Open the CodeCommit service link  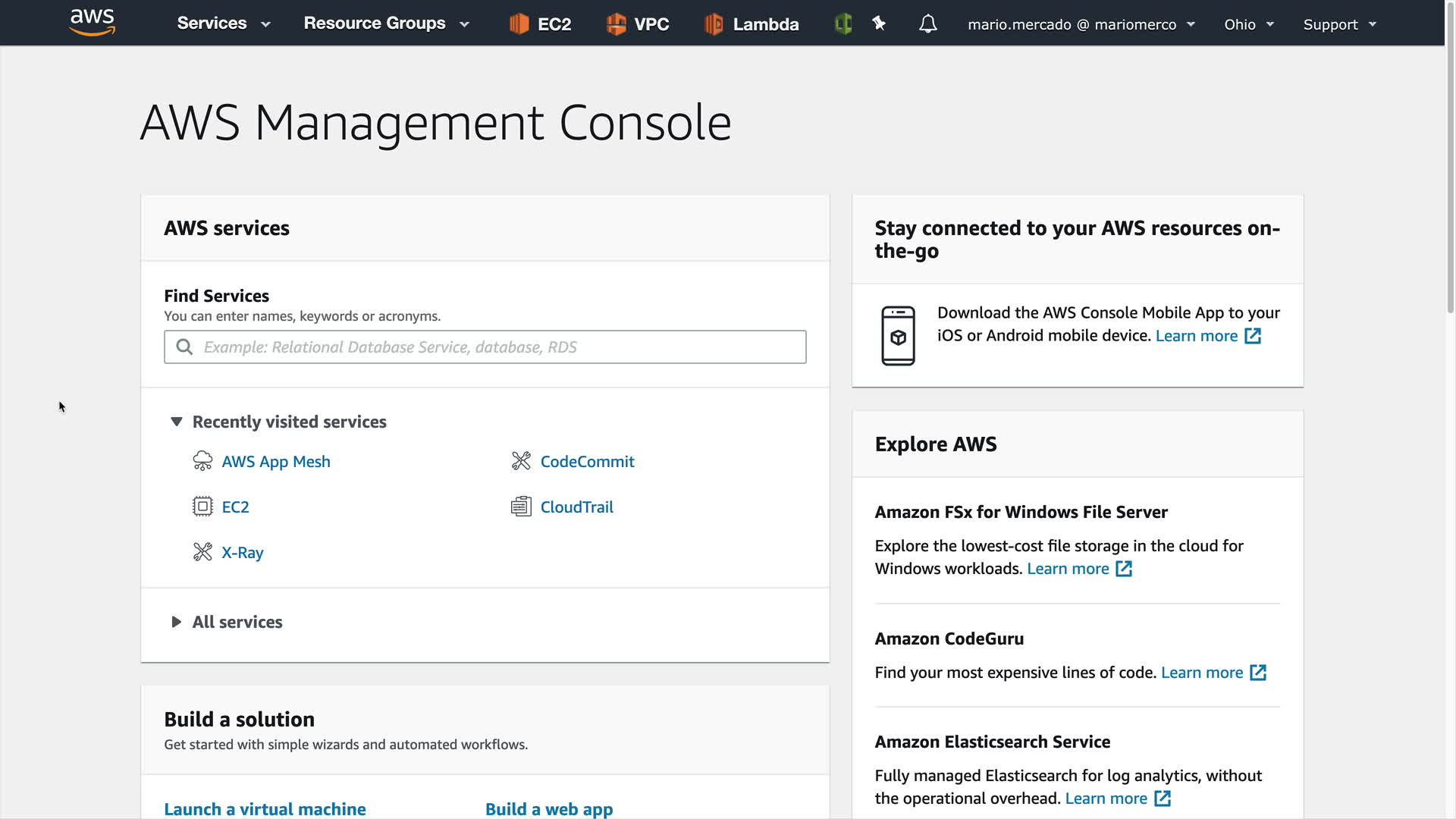[x=587, y=461]
